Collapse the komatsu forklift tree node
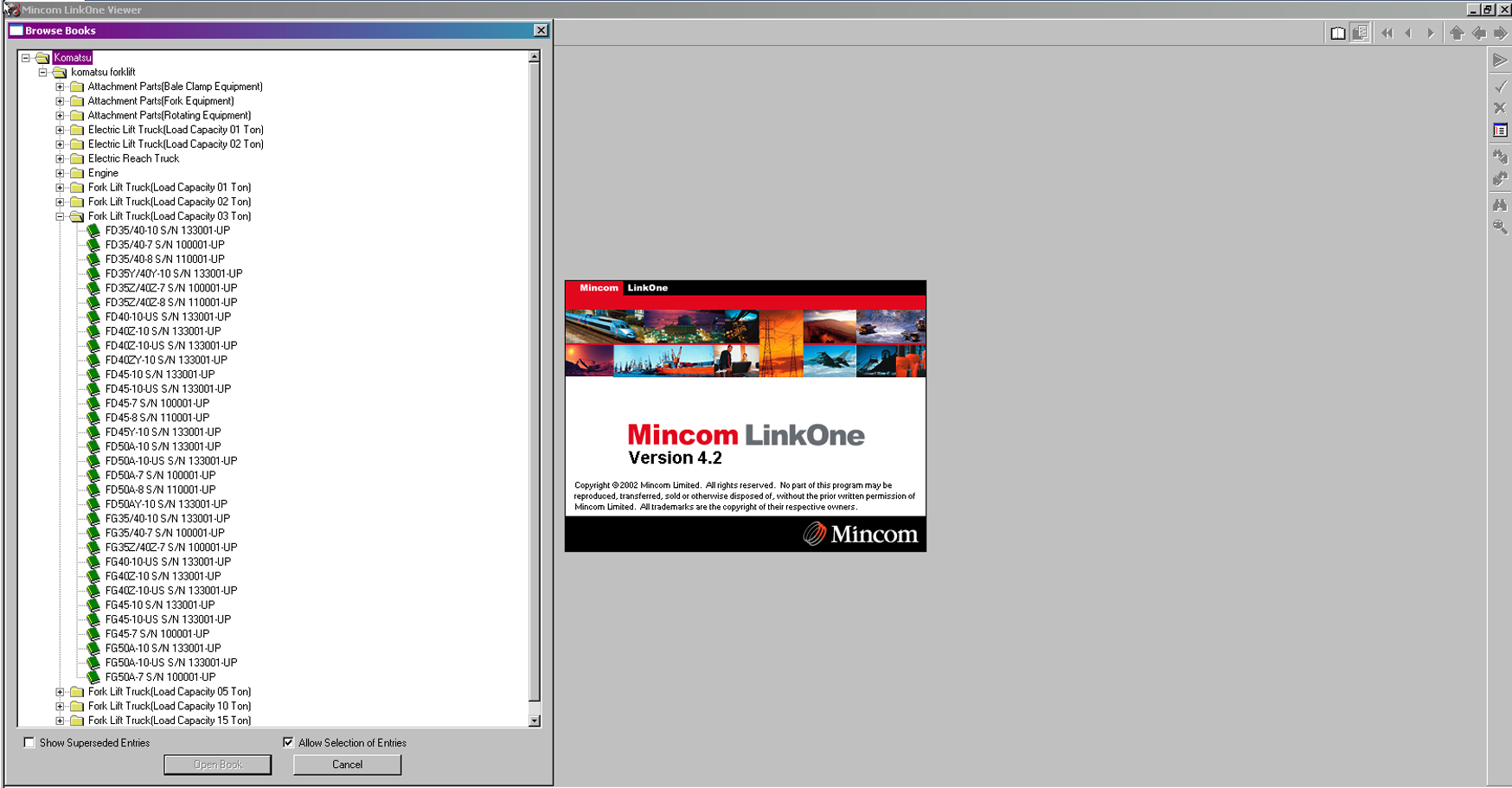The image size is (1512, 788). (x=42, y=72)
